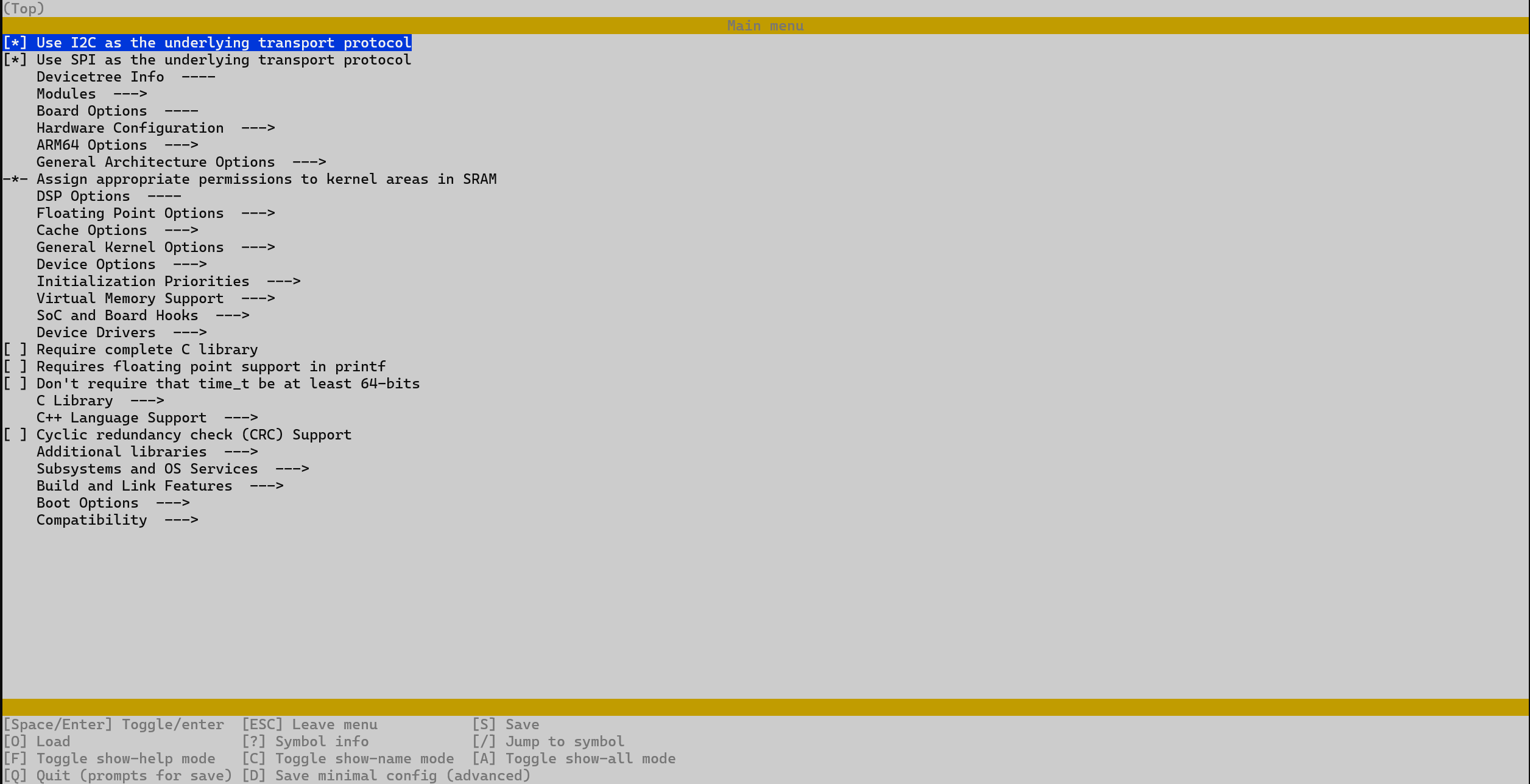
Task: Click the [Q] Quit shortcut hint
Action: pos(118,775)
